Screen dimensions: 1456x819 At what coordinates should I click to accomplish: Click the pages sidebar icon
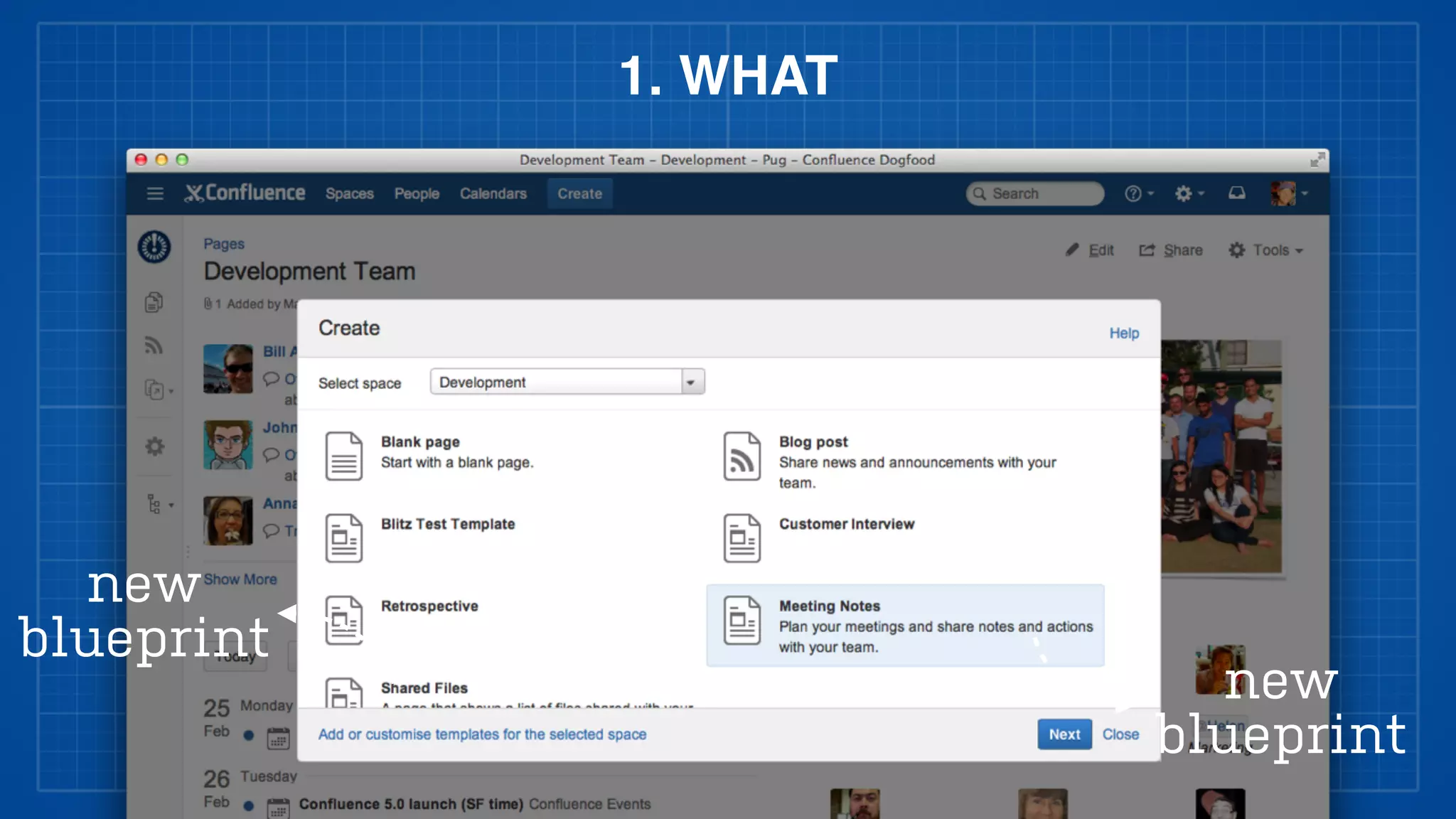coord(154,302)
